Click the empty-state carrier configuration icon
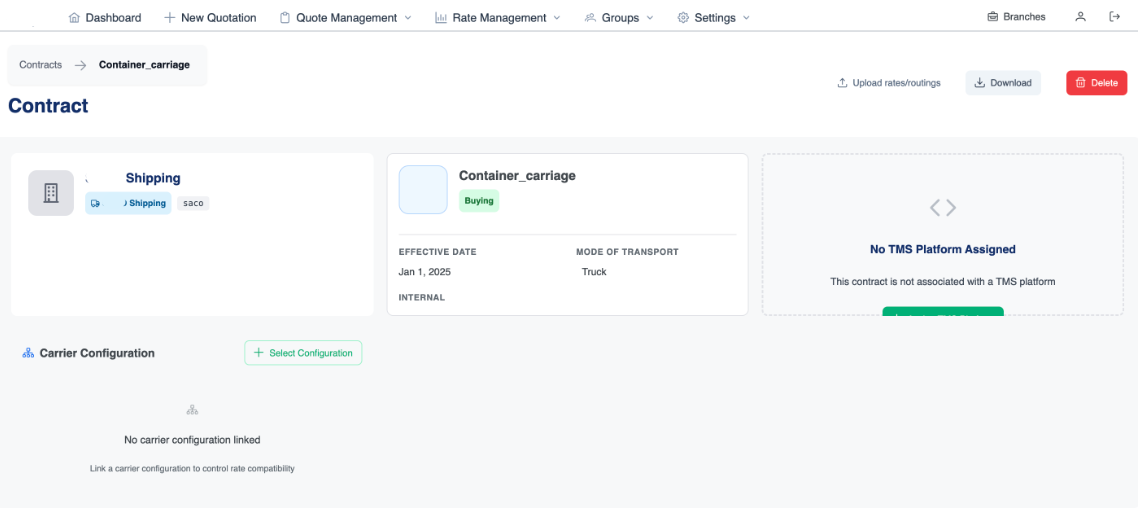1140x514 pixels. (192, 410)
